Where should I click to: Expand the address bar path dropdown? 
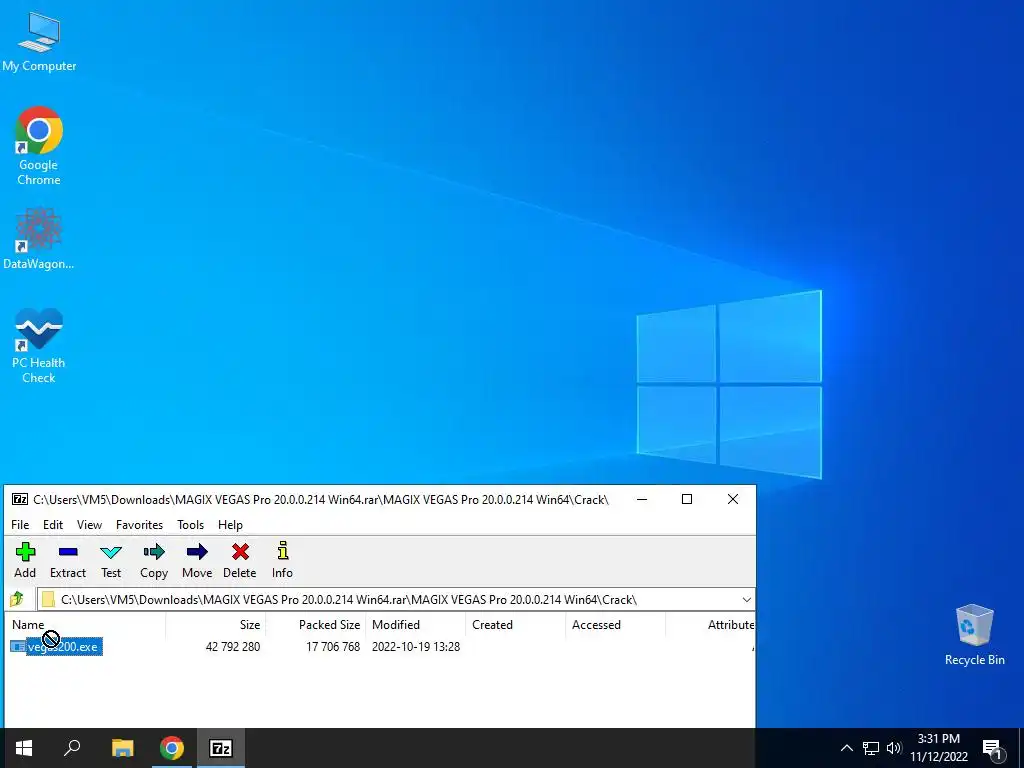746,600
